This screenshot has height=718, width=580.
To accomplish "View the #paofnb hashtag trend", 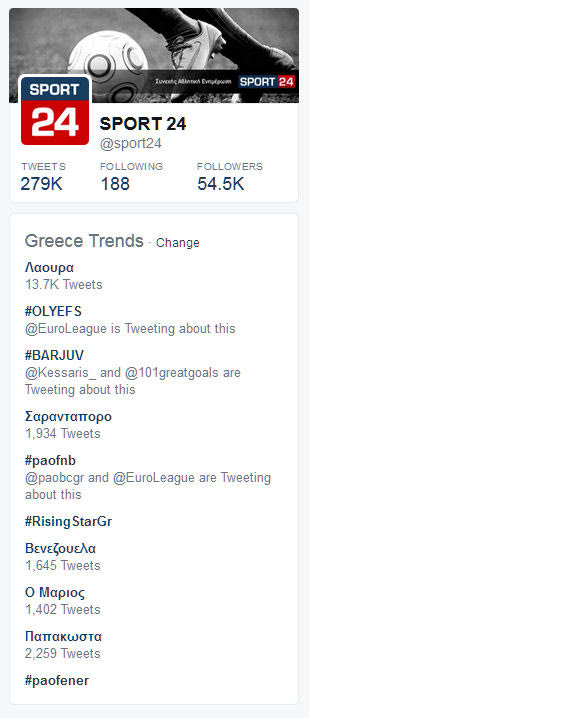I will (50, 461).
